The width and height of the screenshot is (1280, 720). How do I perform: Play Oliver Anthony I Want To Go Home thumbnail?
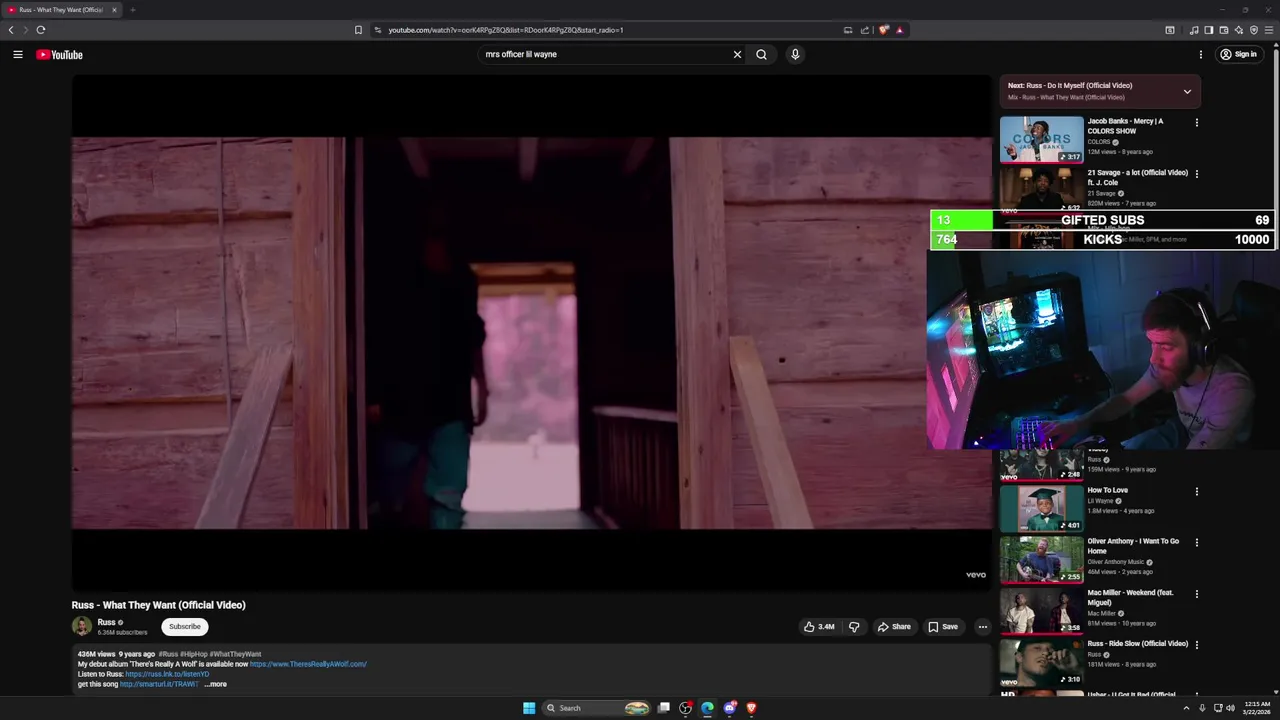pyautogui.click(x=1042, y=559)
